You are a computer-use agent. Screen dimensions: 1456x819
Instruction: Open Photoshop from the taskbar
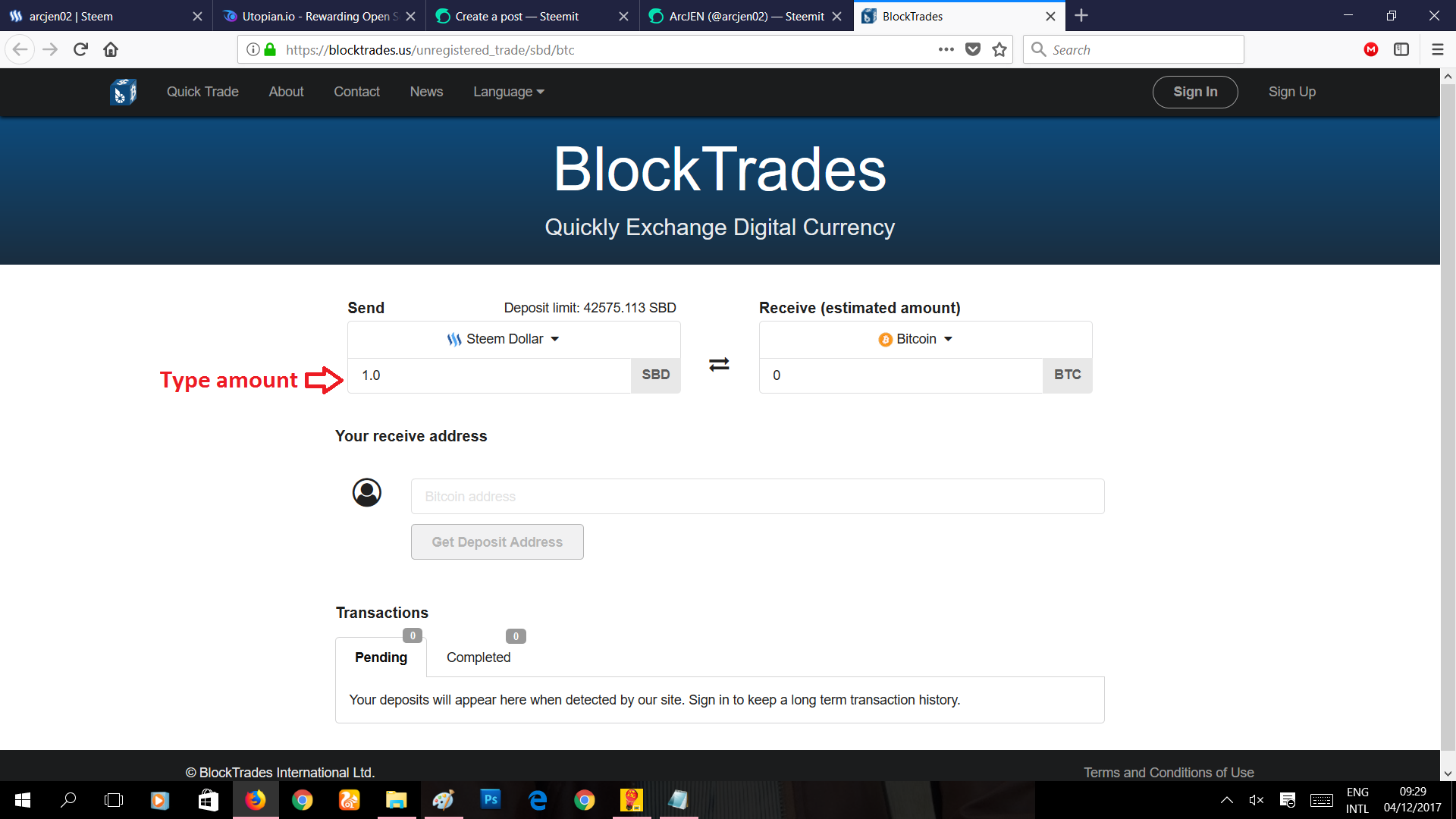click(x=491, y=799)
